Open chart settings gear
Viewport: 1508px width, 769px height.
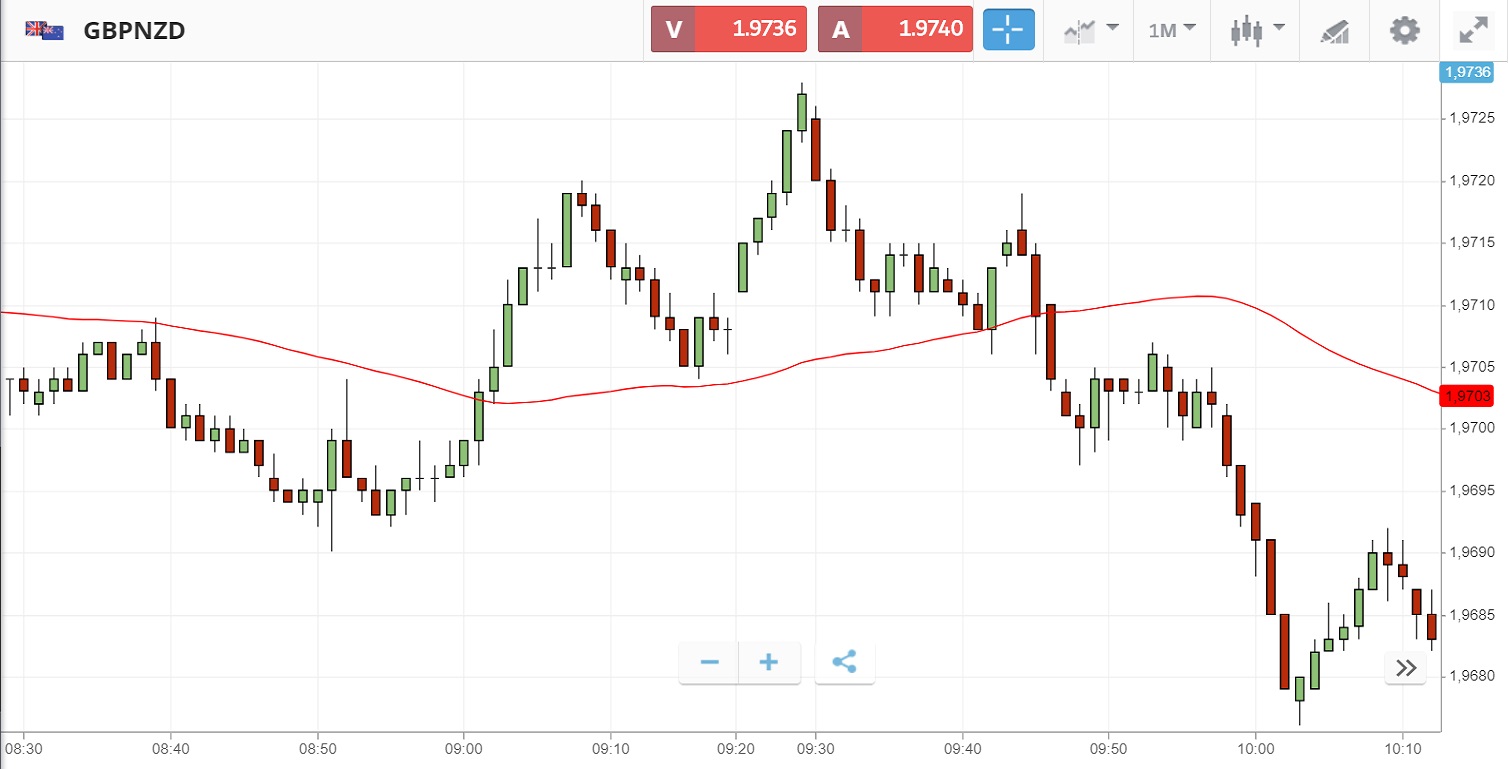click(1404, 30)
